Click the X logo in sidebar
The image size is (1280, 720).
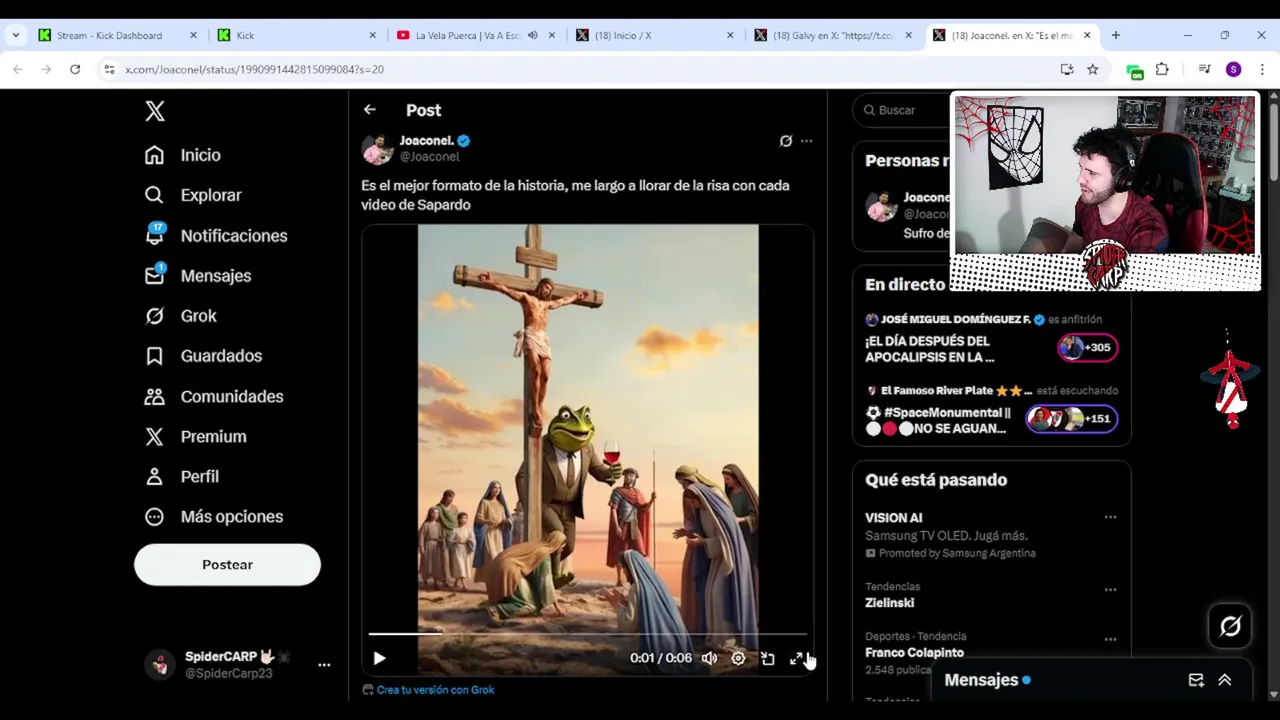click(155, 111)
